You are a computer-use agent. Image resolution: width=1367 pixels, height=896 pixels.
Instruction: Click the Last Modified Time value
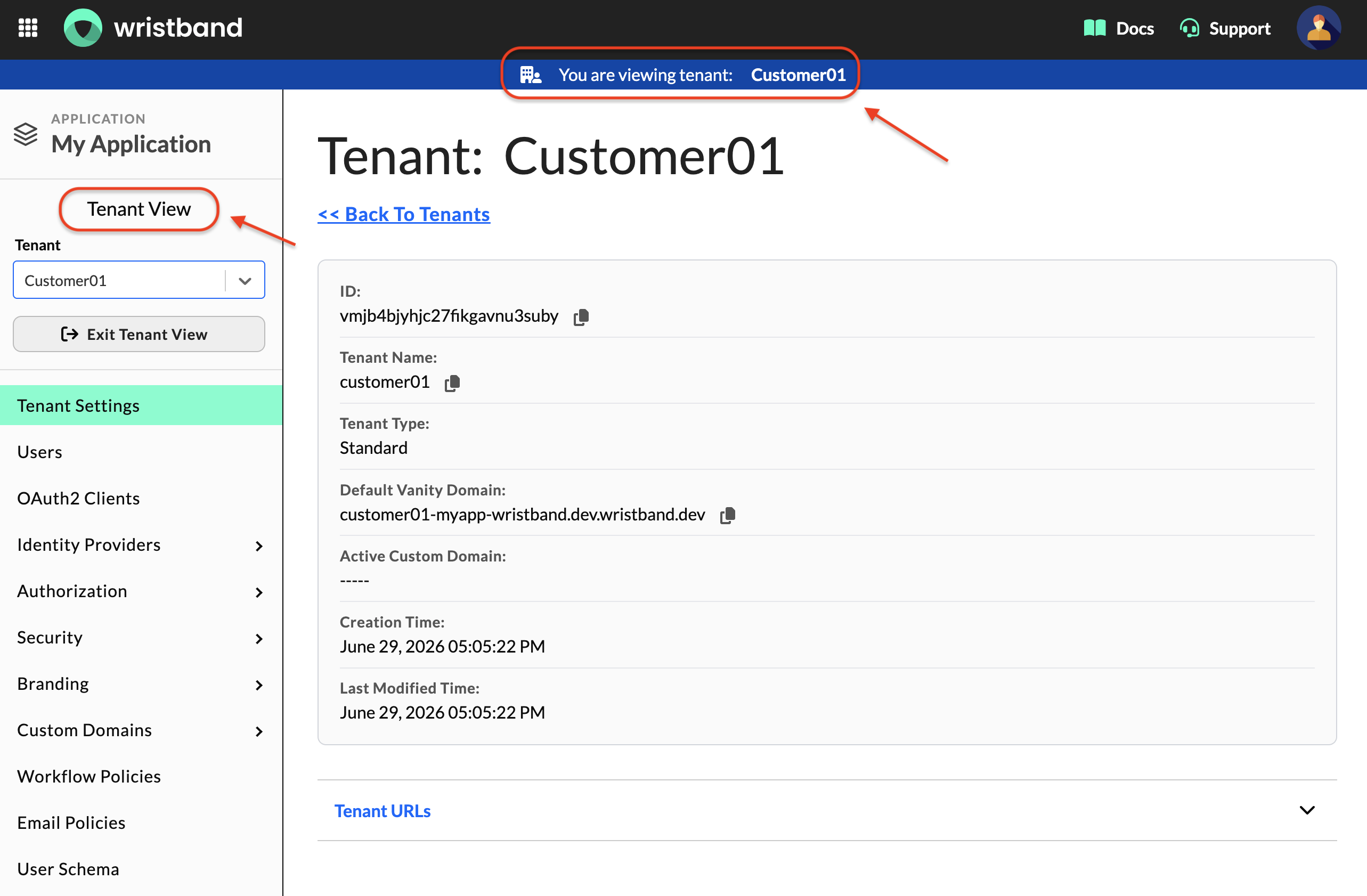coord(442,713)
